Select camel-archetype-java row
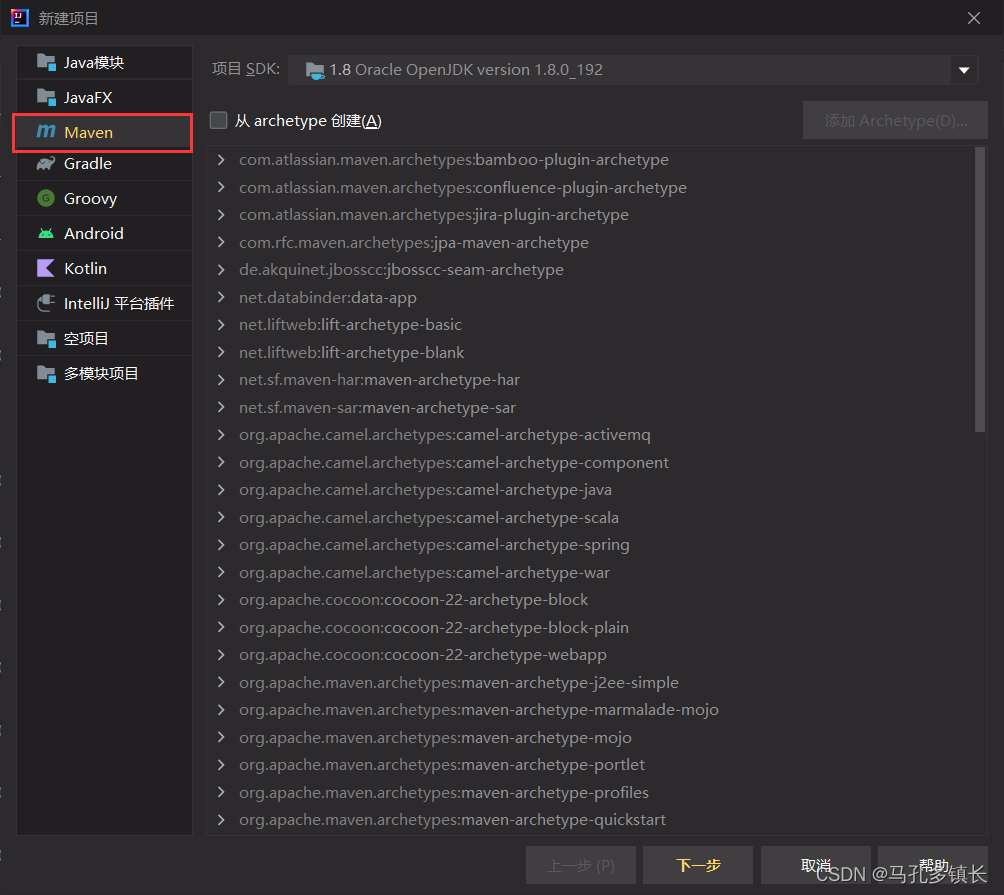Viewport: 1004px width, 895px height. 590,490
